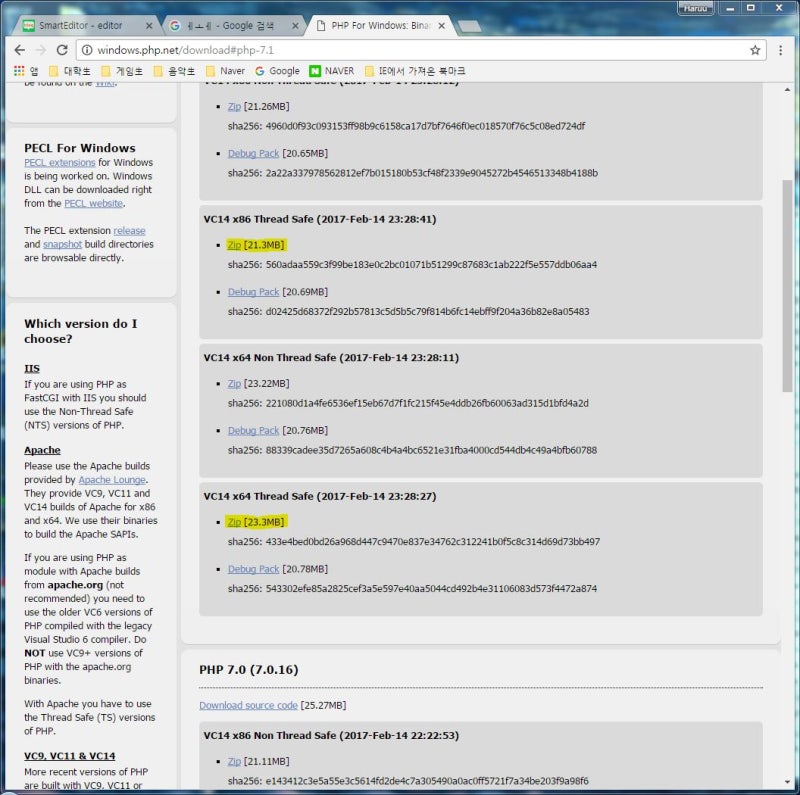This screenshot has height=795, width=800.
Task: Click the vertical scrollbar thumb
Action: coord(787,286)
